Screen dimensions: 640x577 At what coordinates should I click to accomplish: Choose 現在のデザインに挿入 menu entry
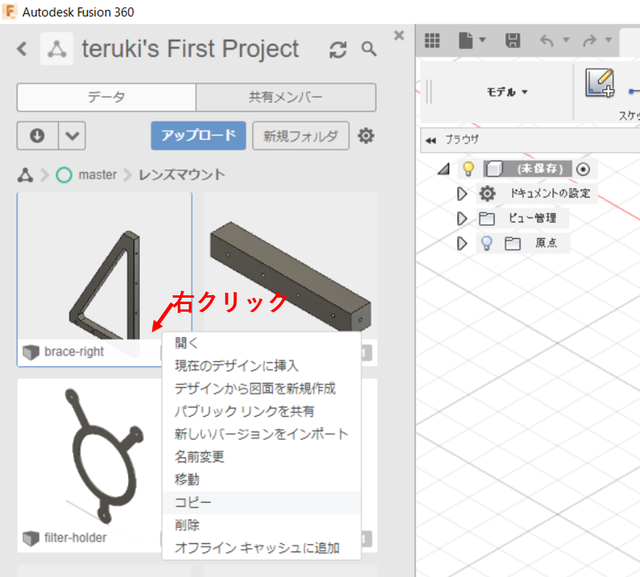pyautogui.click(x=261, y=366)
